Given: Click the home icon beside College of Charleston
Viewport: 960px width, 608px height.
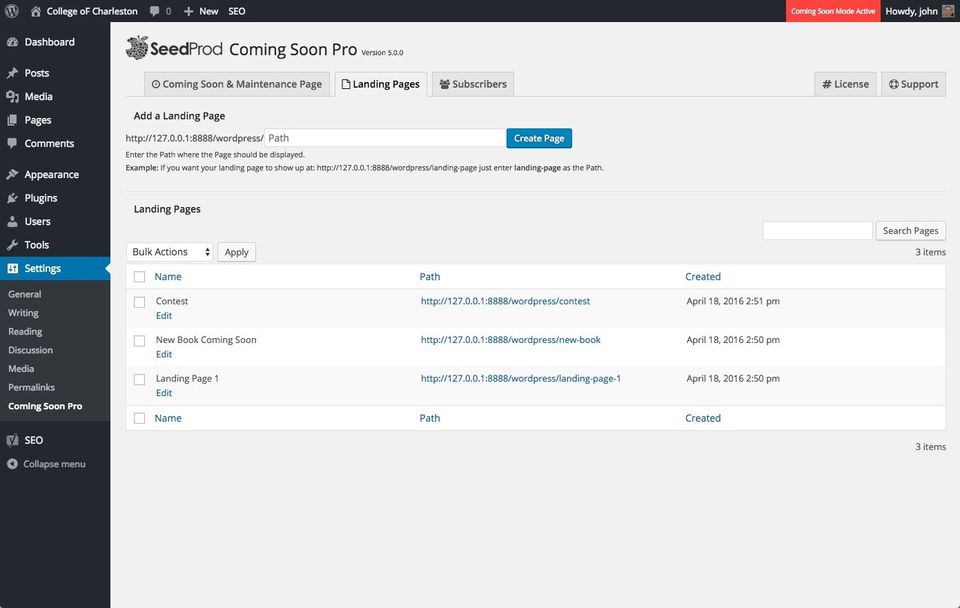Looking at the screenshot, I should coord(36,11).
